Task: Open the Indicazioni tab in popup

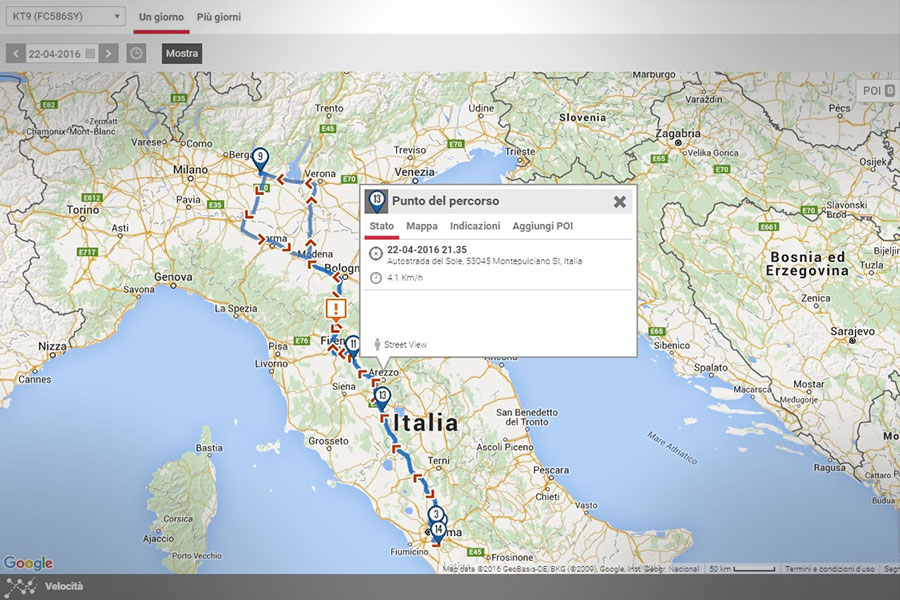Action: pyautogui.click(x=475, y=226)
